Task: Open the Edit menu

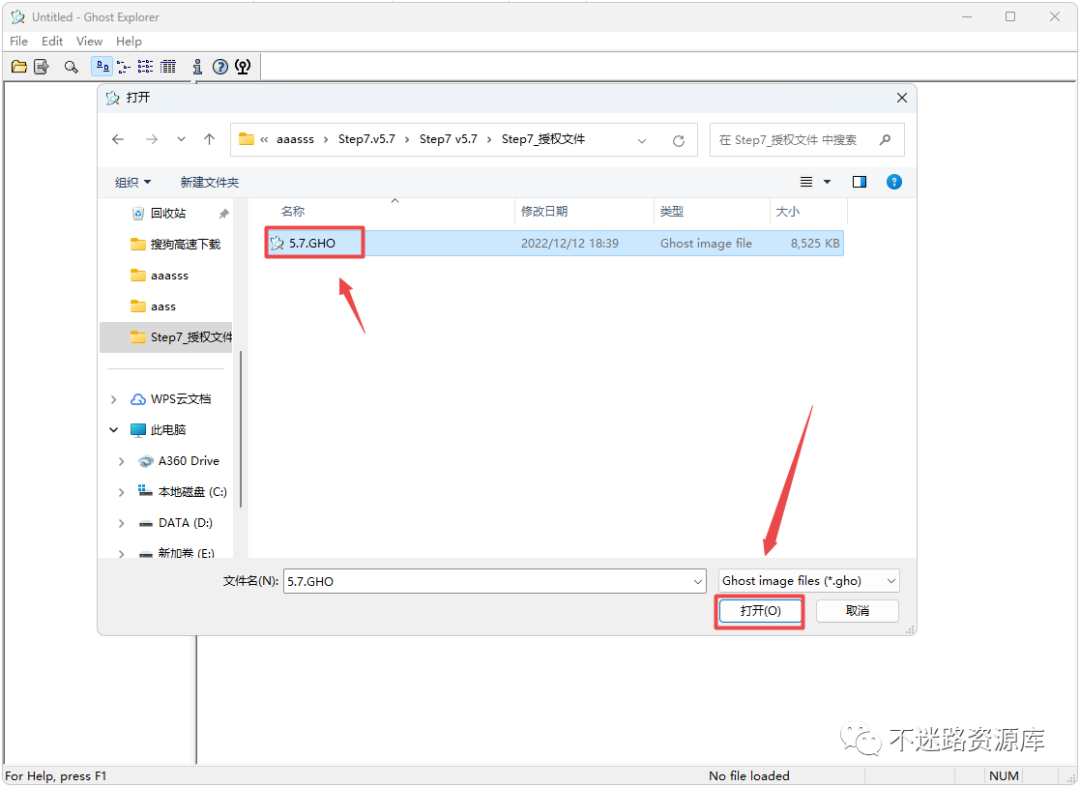Action: (x=52, y=41)
